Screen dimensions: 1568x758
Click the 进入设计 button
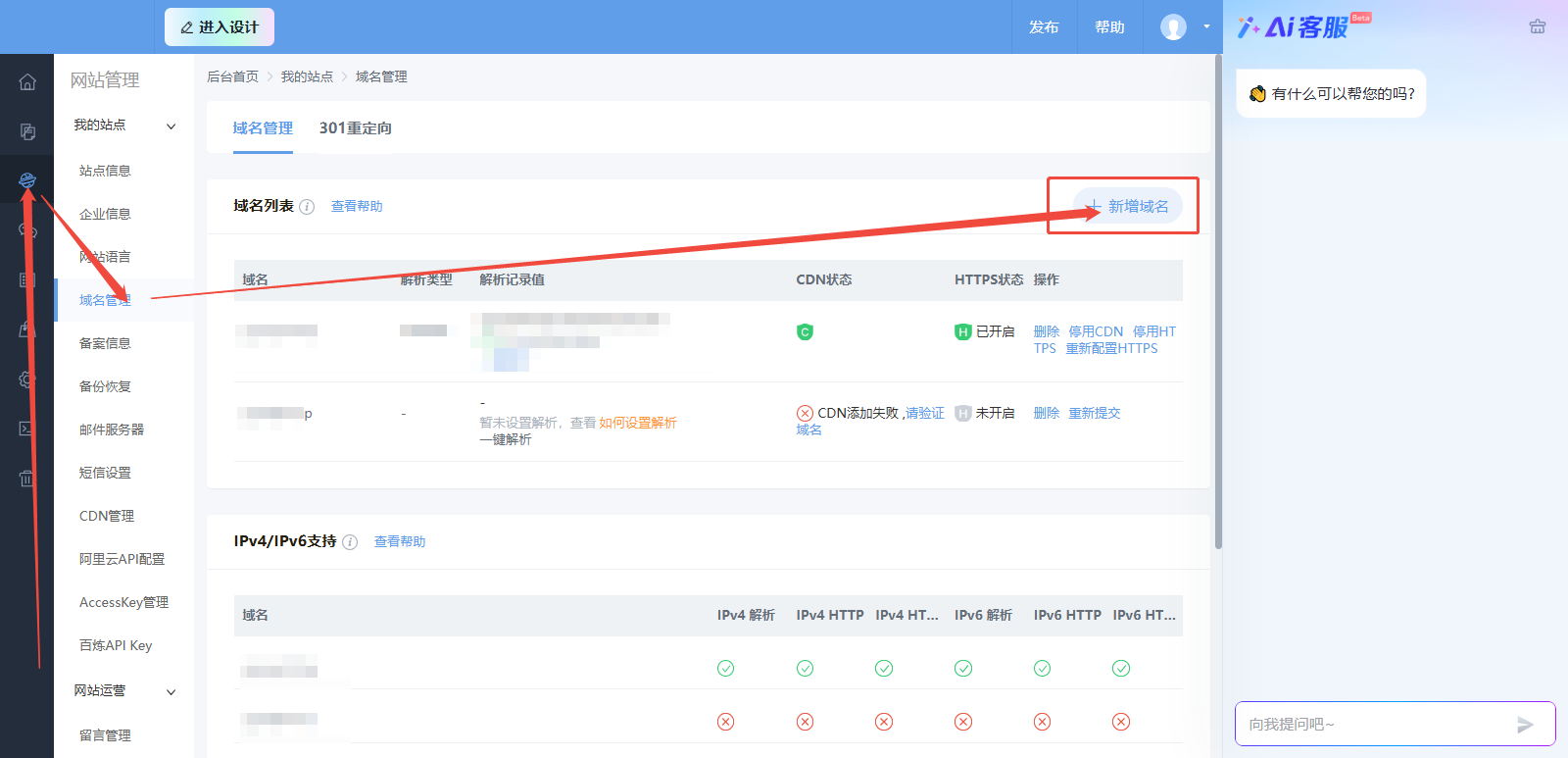coord(220,27)
